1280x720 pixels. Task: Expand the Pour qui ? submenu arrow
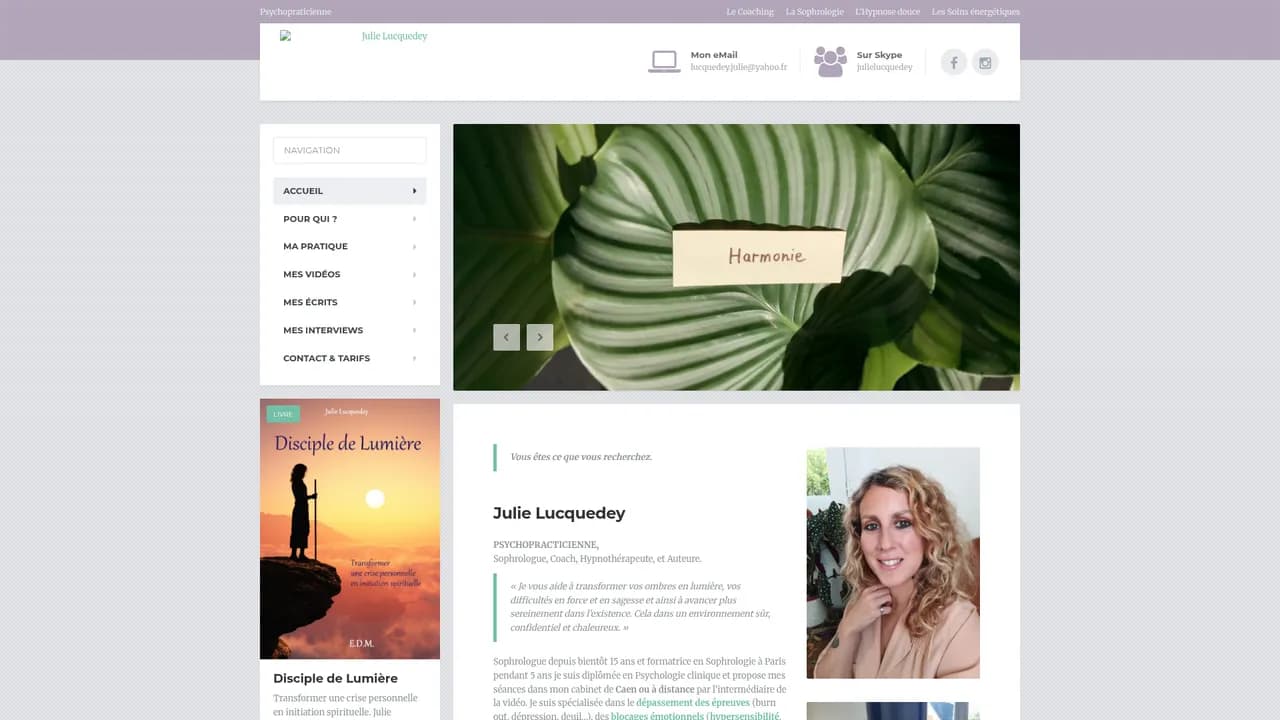pos(414,219)
